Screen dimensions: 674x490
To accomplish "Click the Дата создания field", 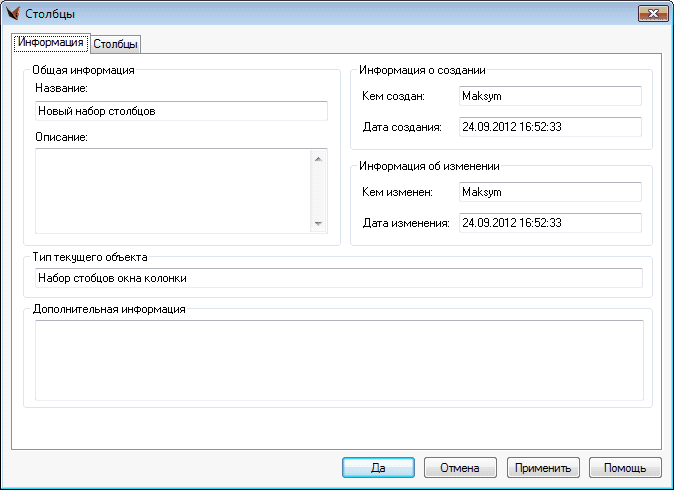I will point(548,127).
